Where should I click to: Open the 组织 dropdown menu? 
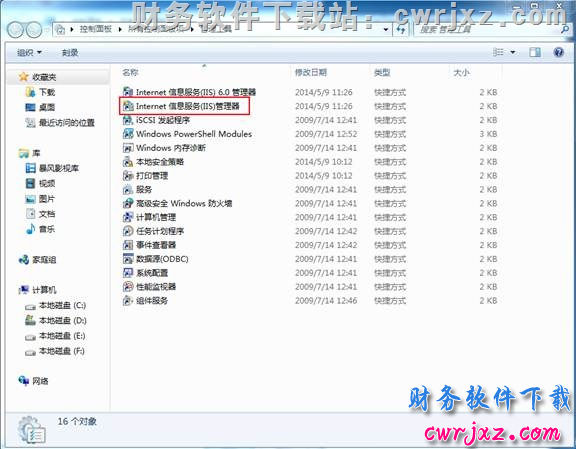(29, 53)
